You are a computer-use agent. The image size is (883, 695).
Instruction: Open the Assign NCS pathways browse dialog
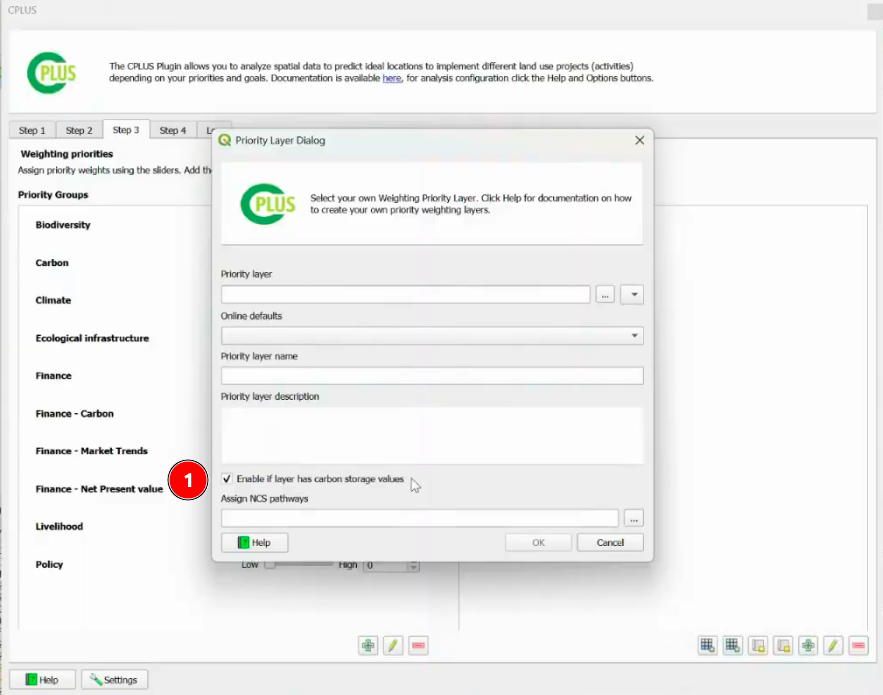(634, 518)
